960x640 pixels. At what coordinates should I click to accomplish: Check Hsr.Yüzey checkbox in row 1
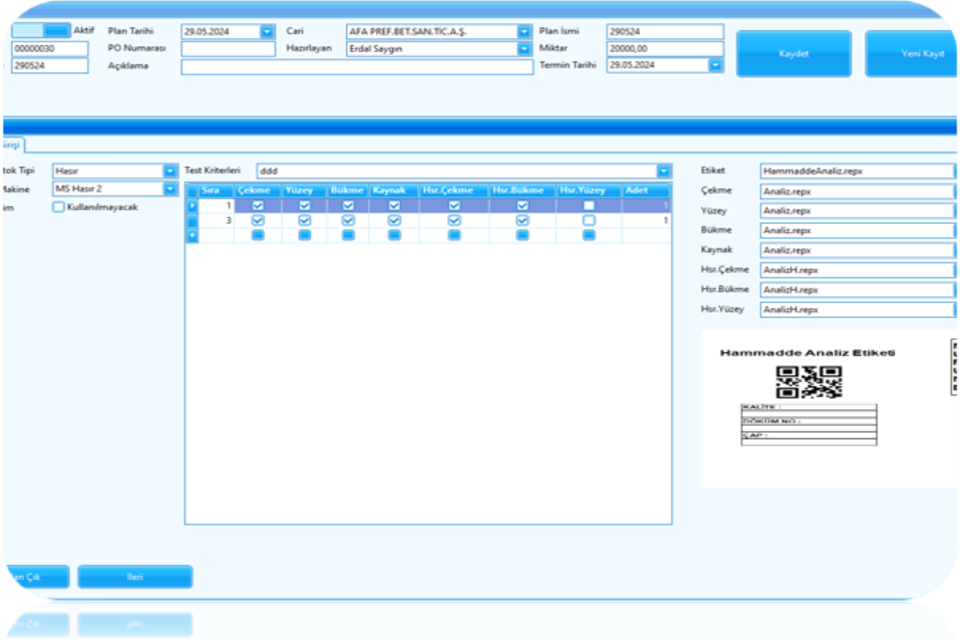589,205
